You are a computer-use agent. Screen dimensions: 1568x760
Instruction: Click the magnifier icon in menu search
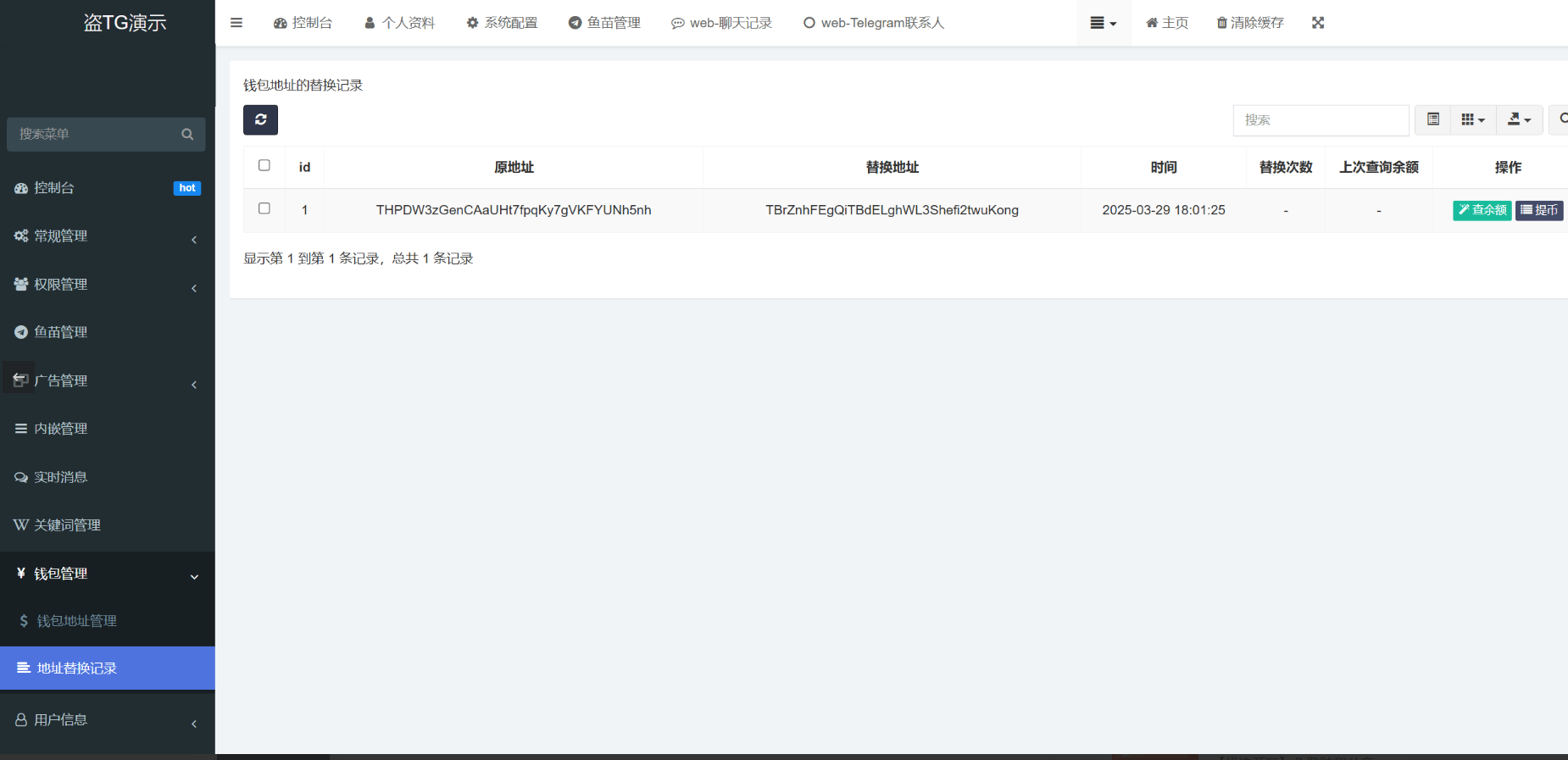click(x=187, y=134)
